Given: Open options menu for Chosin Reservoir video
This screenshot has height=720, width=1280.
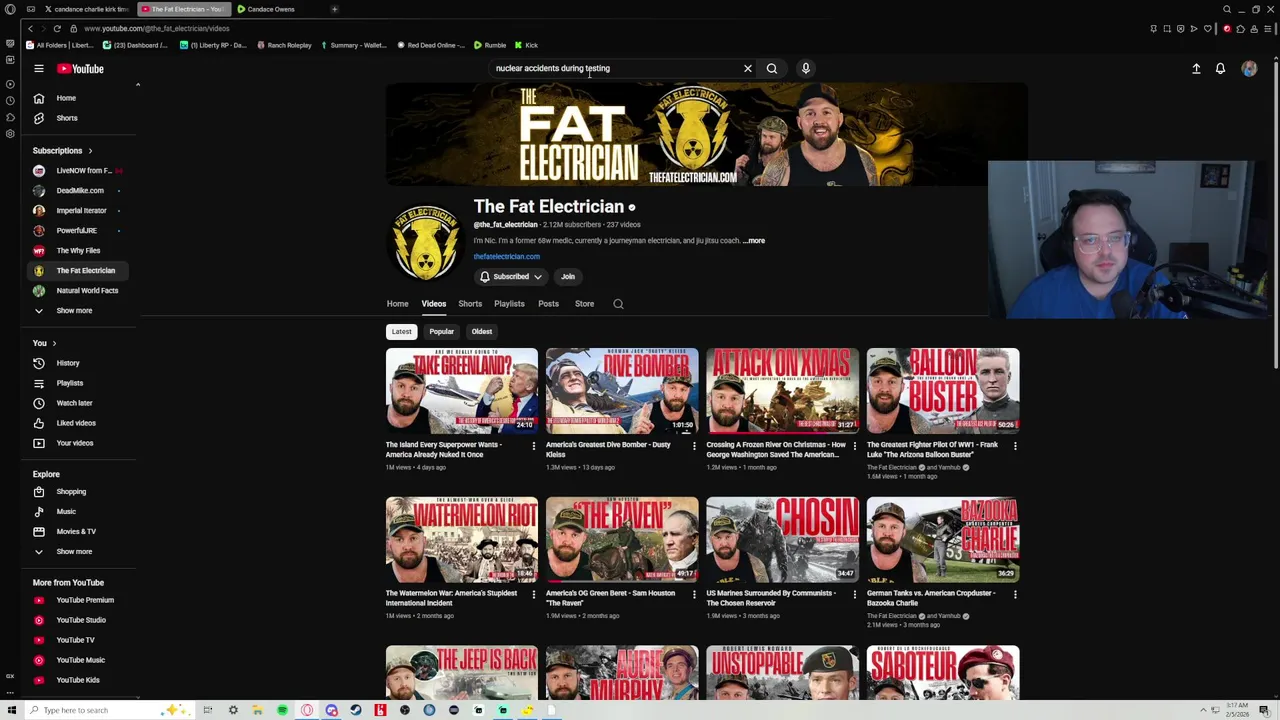Looking at the screenshot, I should (854, 595).
